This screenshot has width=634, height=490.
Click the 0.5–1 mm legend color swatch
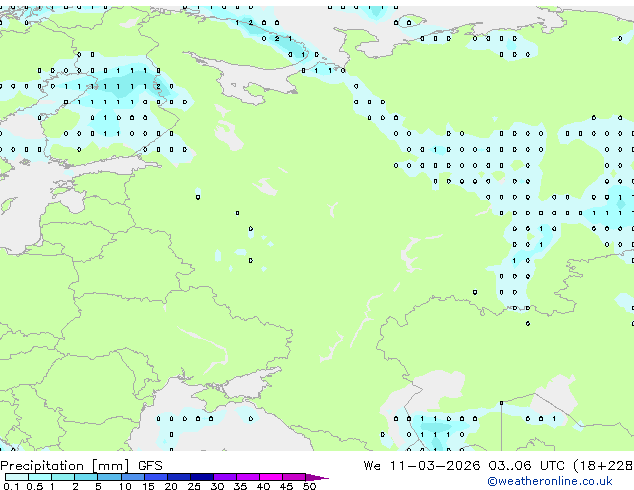40,477
